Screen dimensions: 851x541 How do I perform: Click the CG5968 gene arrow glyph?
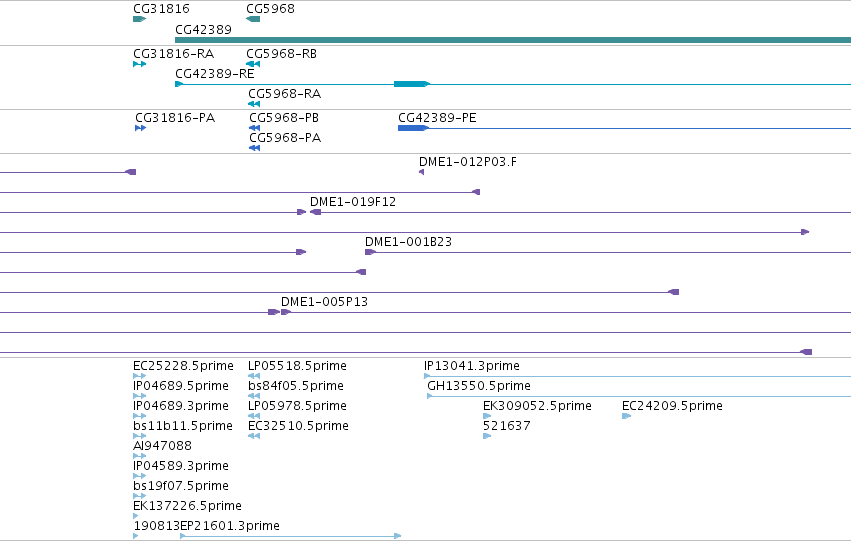click(x=253, y=19)
